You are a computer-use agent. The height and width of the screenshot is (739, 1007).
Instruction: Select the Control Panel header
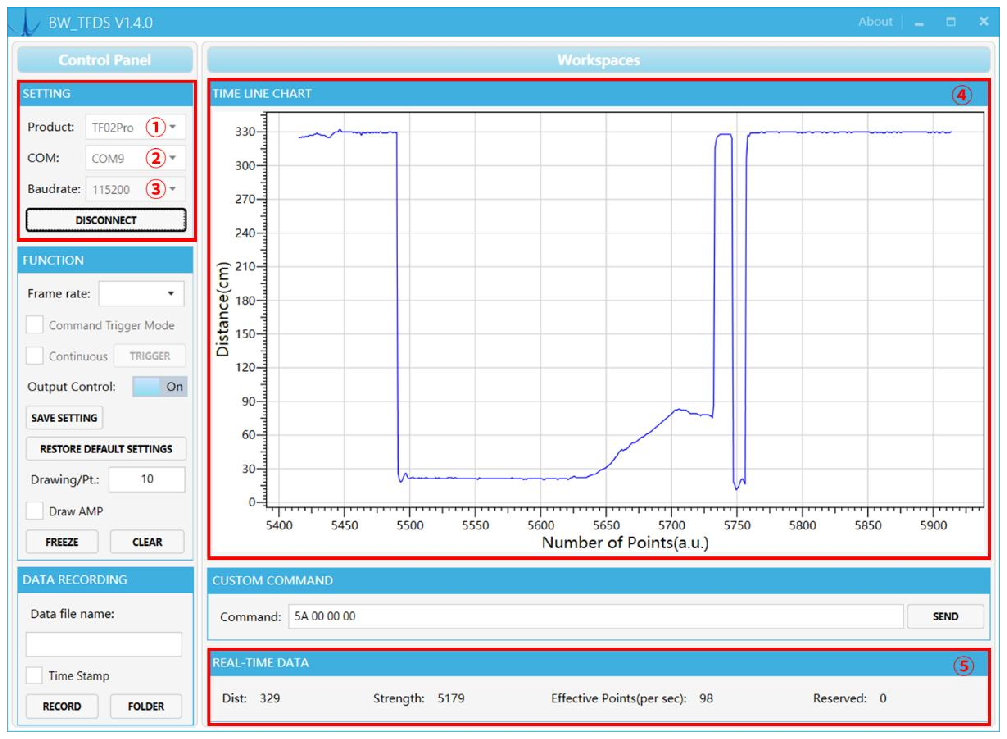click(x=105, y=60)
